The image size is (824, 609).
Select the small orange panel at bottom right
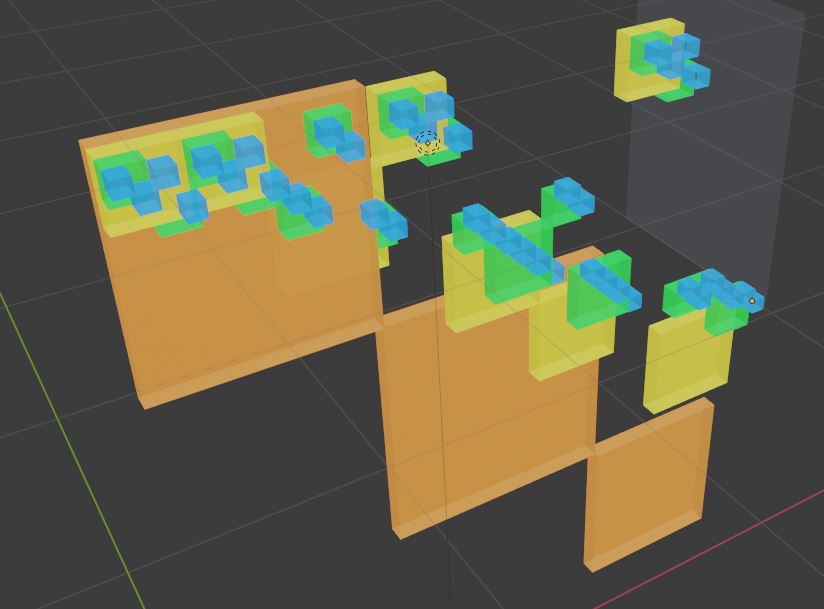click(x=645, y=490)
